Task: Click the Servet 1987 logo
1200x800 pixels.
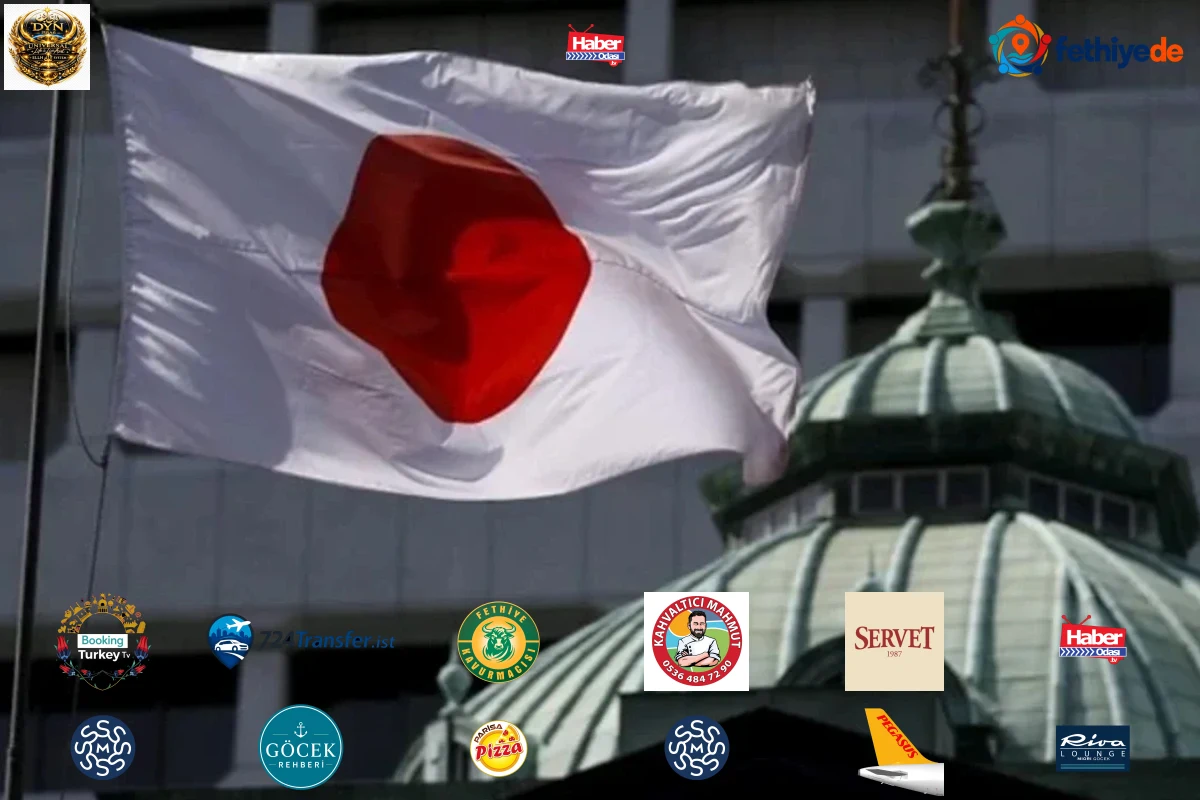Action: point(894,642)
